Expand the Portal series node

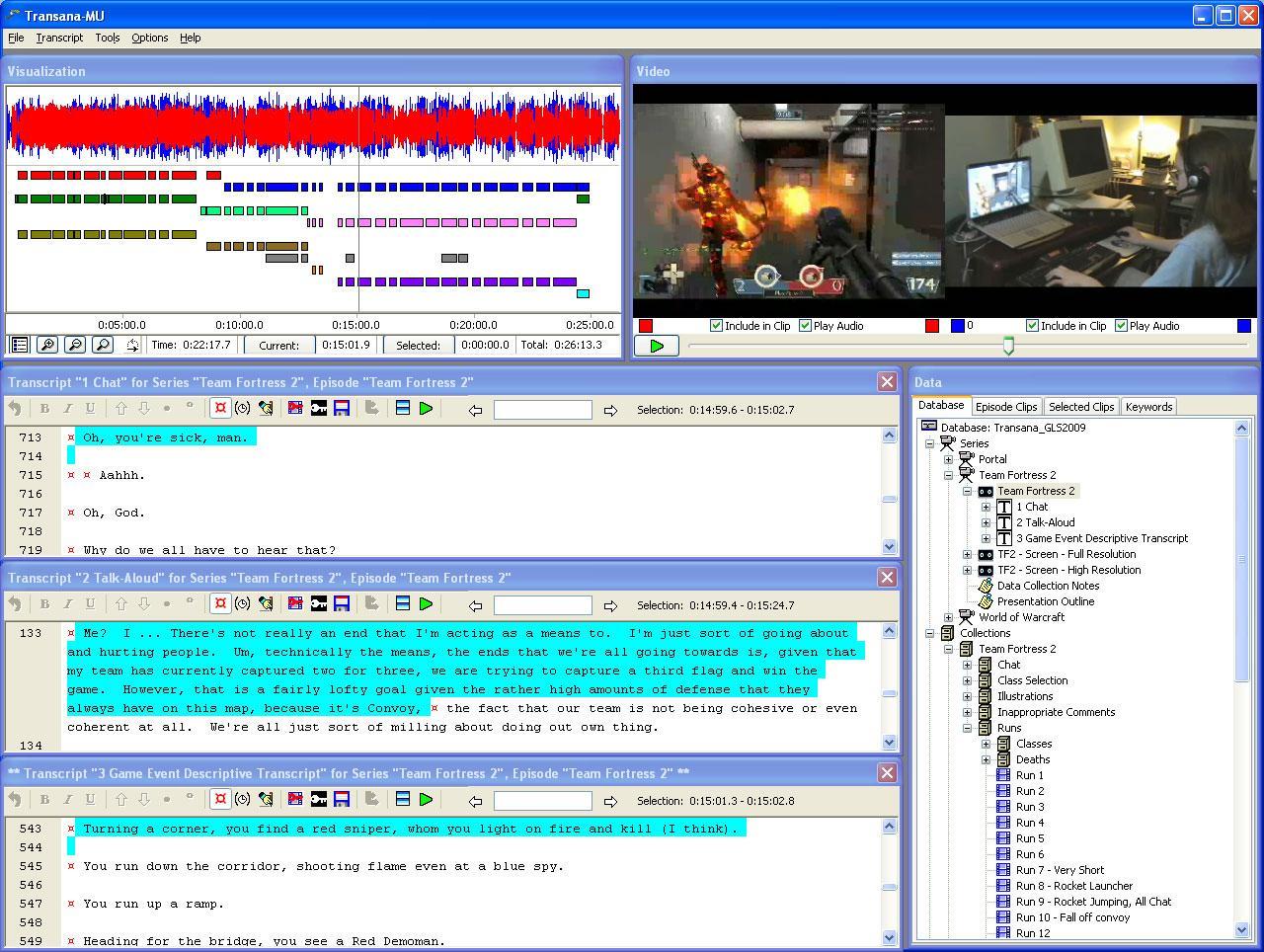pyautogui.click(x=948, y=459)
